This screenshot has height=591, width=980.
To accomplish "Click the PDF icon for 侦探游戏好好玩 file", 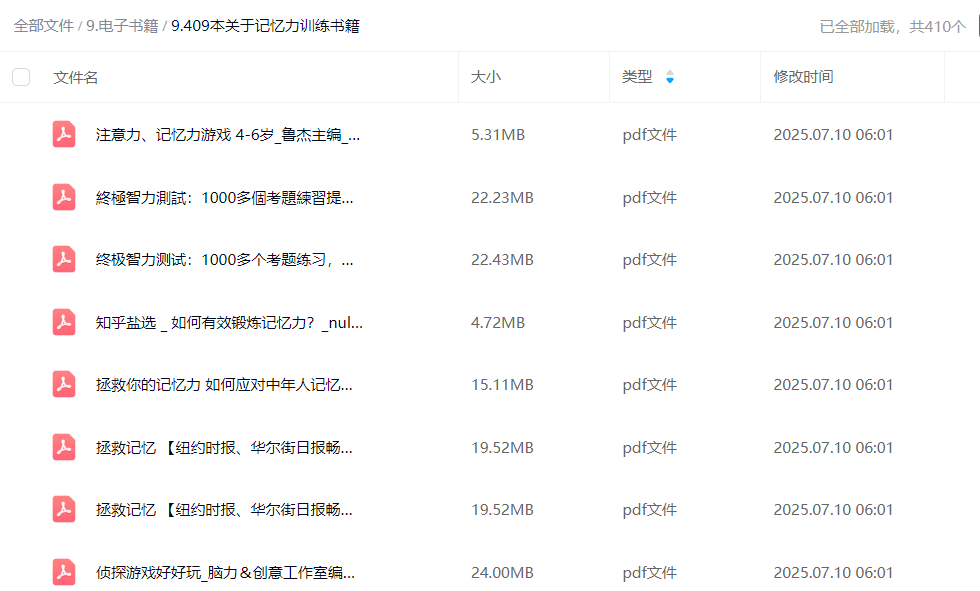I will coord(64,572).
